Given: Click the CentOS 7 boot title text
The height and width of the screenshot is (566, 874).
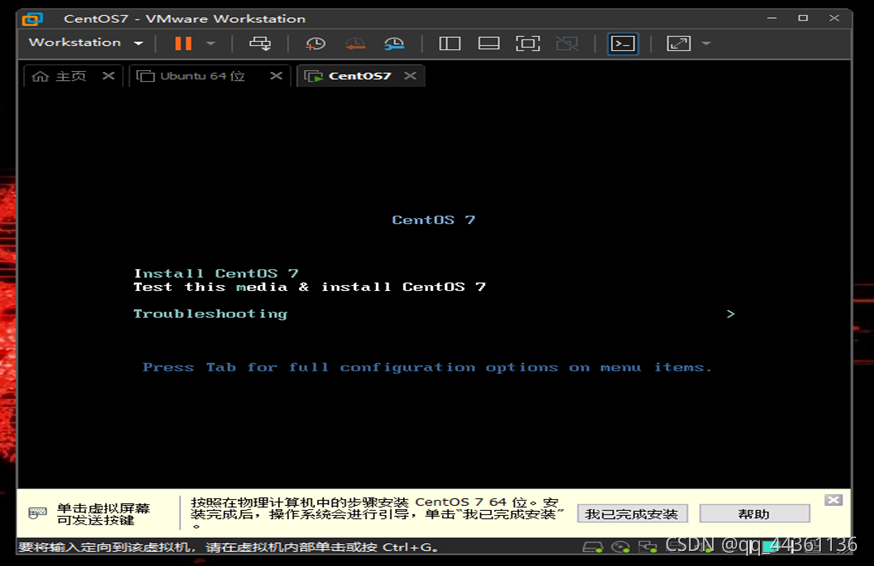Looking at the screenshot, I should [434, 220].
